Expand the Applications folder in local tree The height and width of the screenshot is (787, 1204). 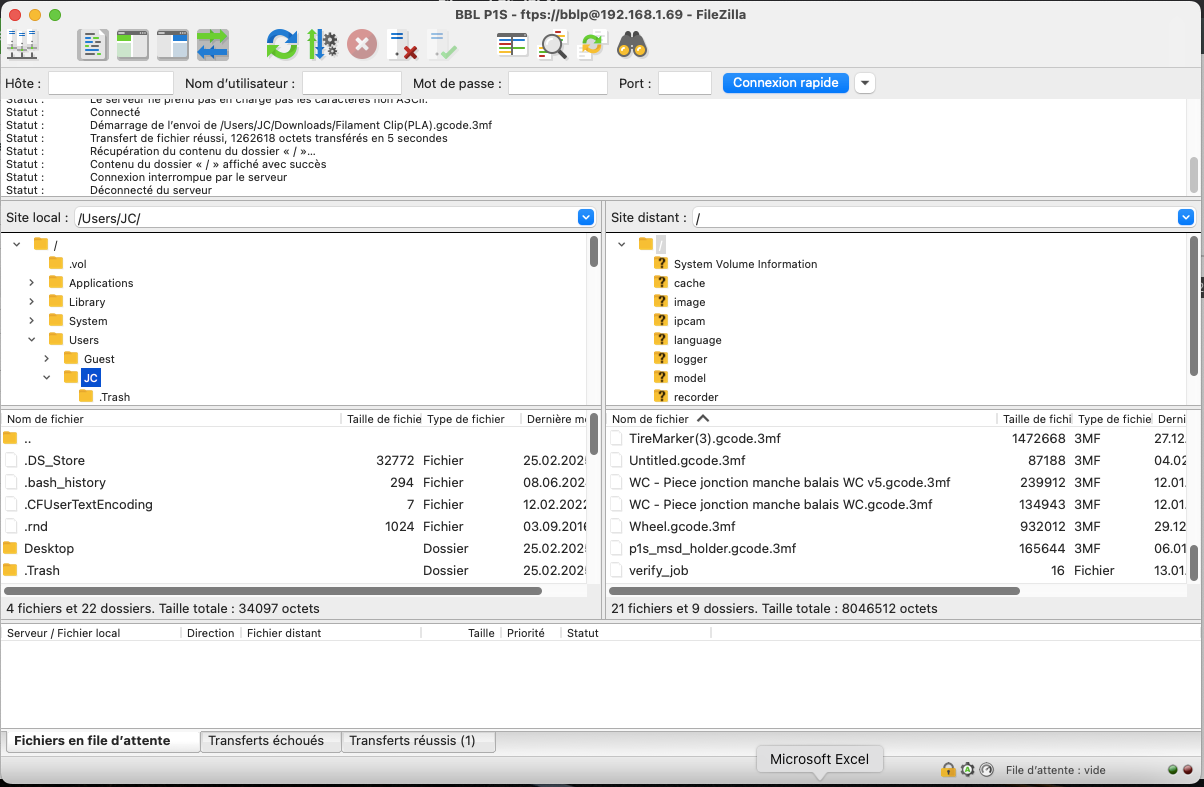pos(32,283)
